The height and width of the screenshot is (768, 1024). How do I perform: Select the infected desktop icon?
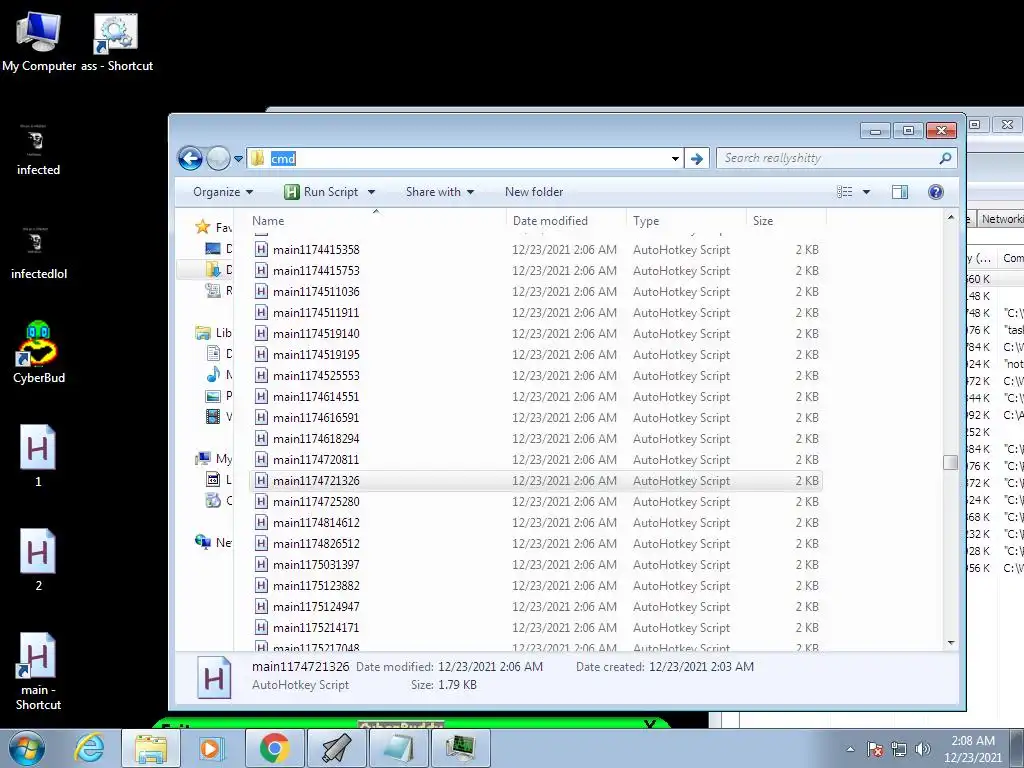point(38,149)
